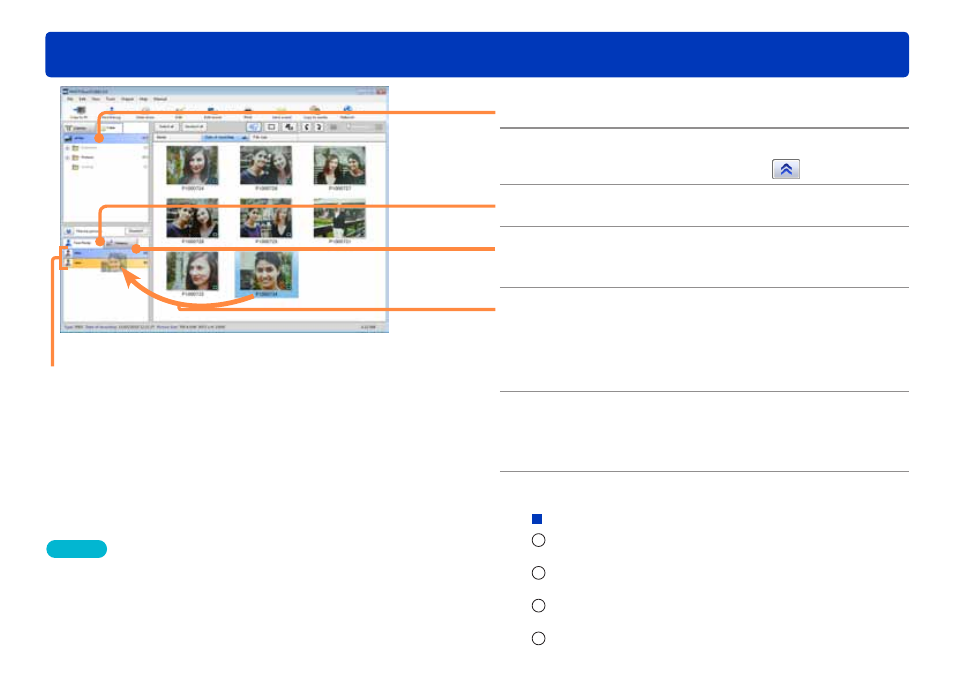
Task: Expand the first folder in the tree
Action: click(68, 148)
